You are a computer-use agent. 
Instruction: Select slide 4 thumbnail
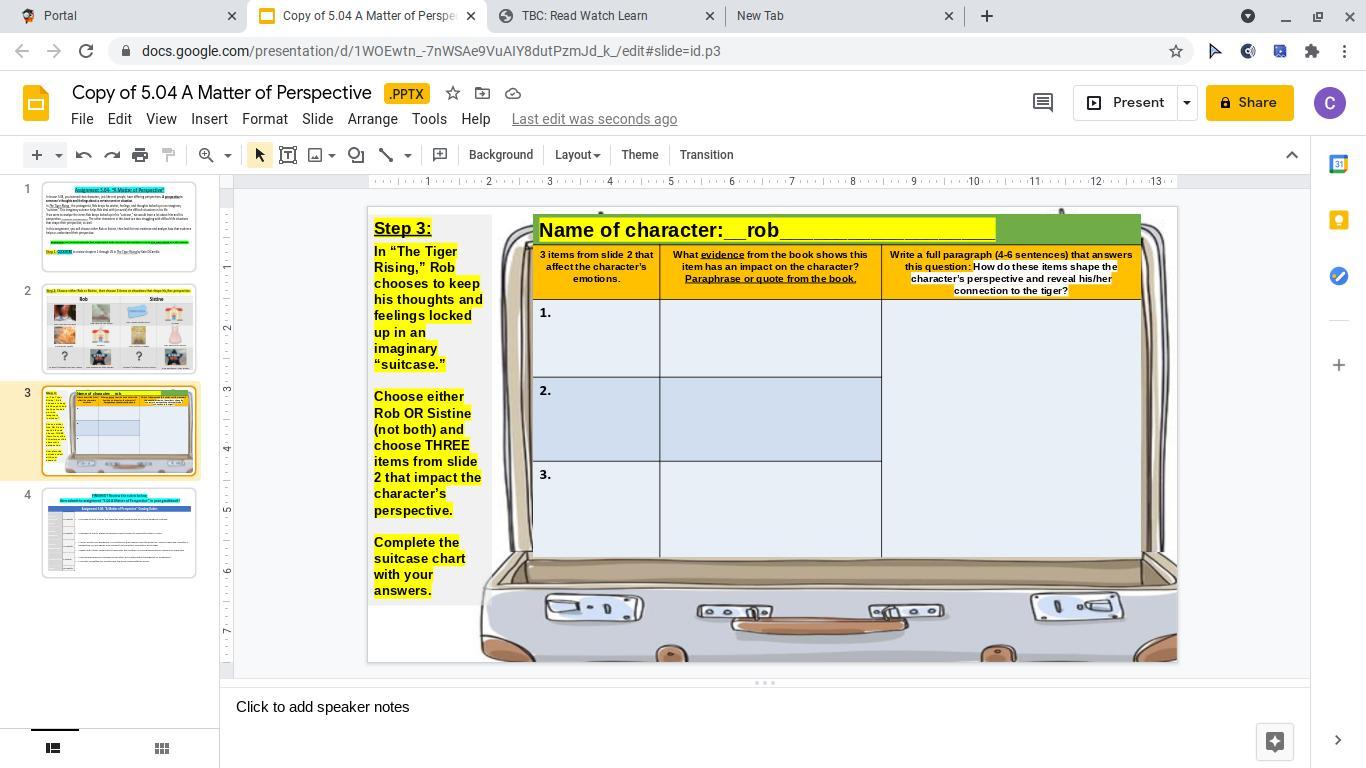[119, 533]
